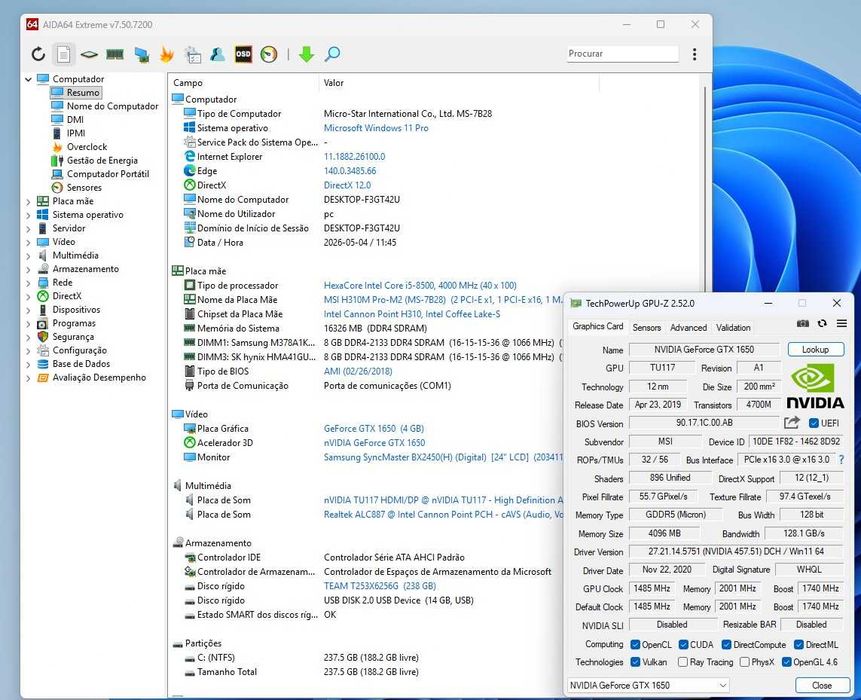Switch to the Validation tab
Viewport: 861px width, 700px height.
tap(733, 327)
